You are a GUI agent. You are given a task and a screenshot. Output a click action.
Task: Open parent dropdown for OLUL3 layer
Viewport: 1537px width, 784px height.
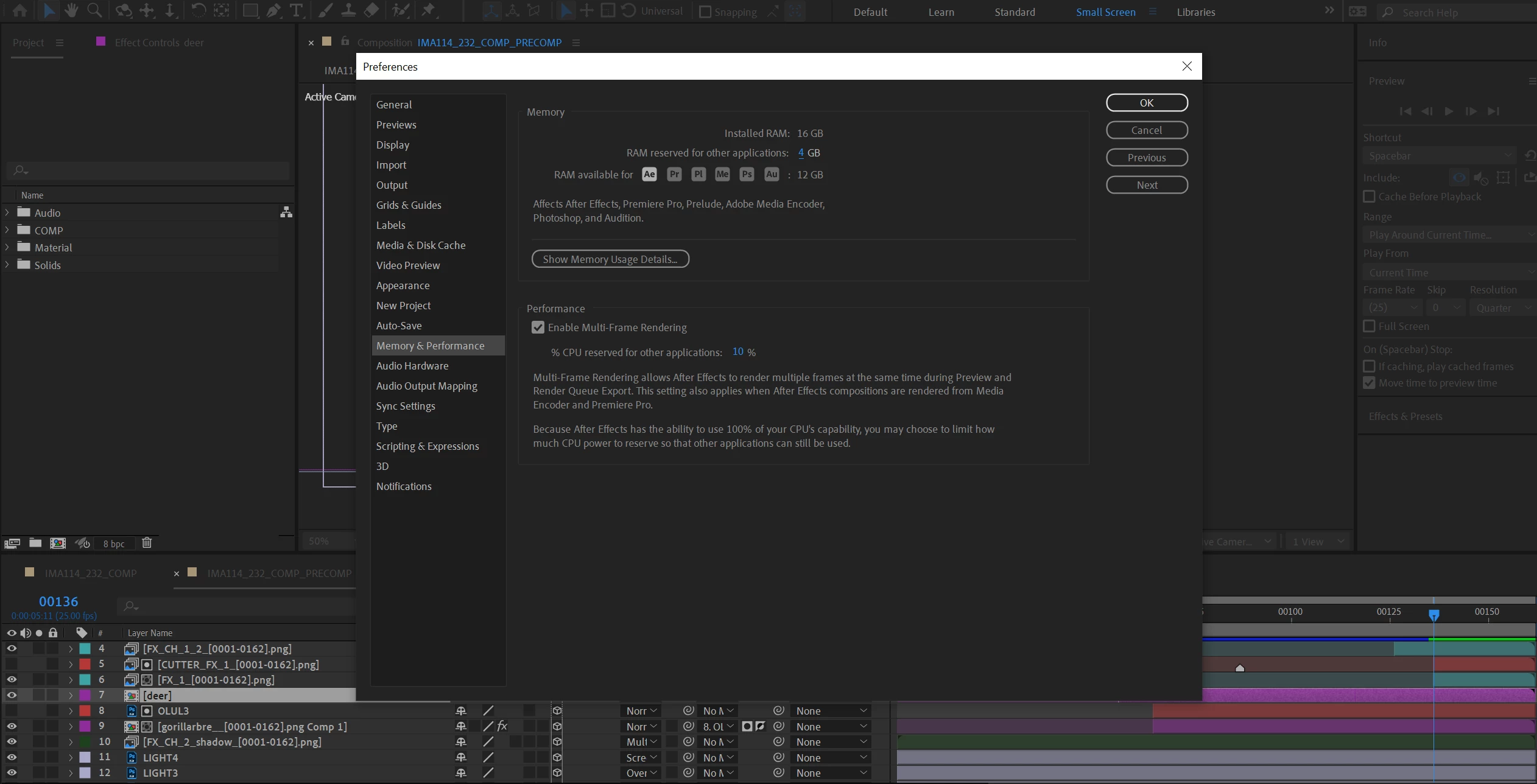(x=831, y=711)
